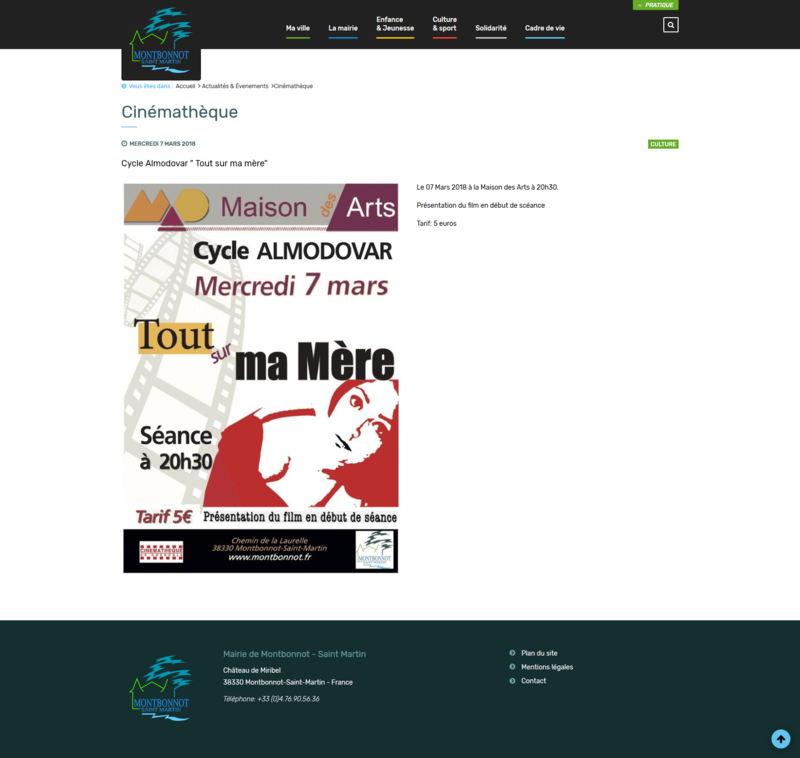Click the Cinémathèque page title
800x758 pixels.
click(x=180, y=112)
